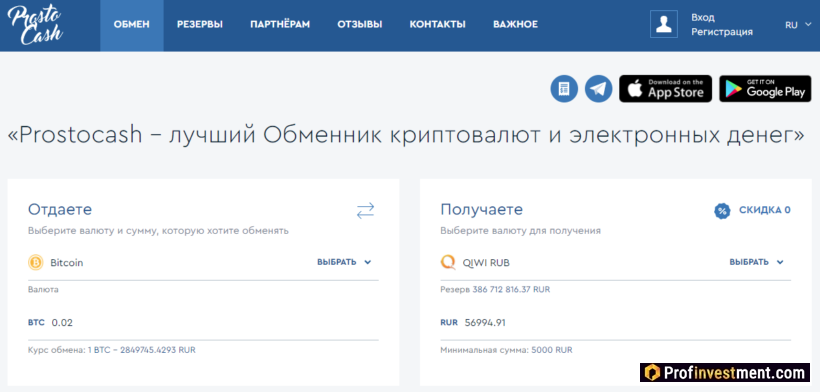The width and height of the screenshot is (820, 392).
Task: Open the RU language dropdown
Action: (798, 25)
